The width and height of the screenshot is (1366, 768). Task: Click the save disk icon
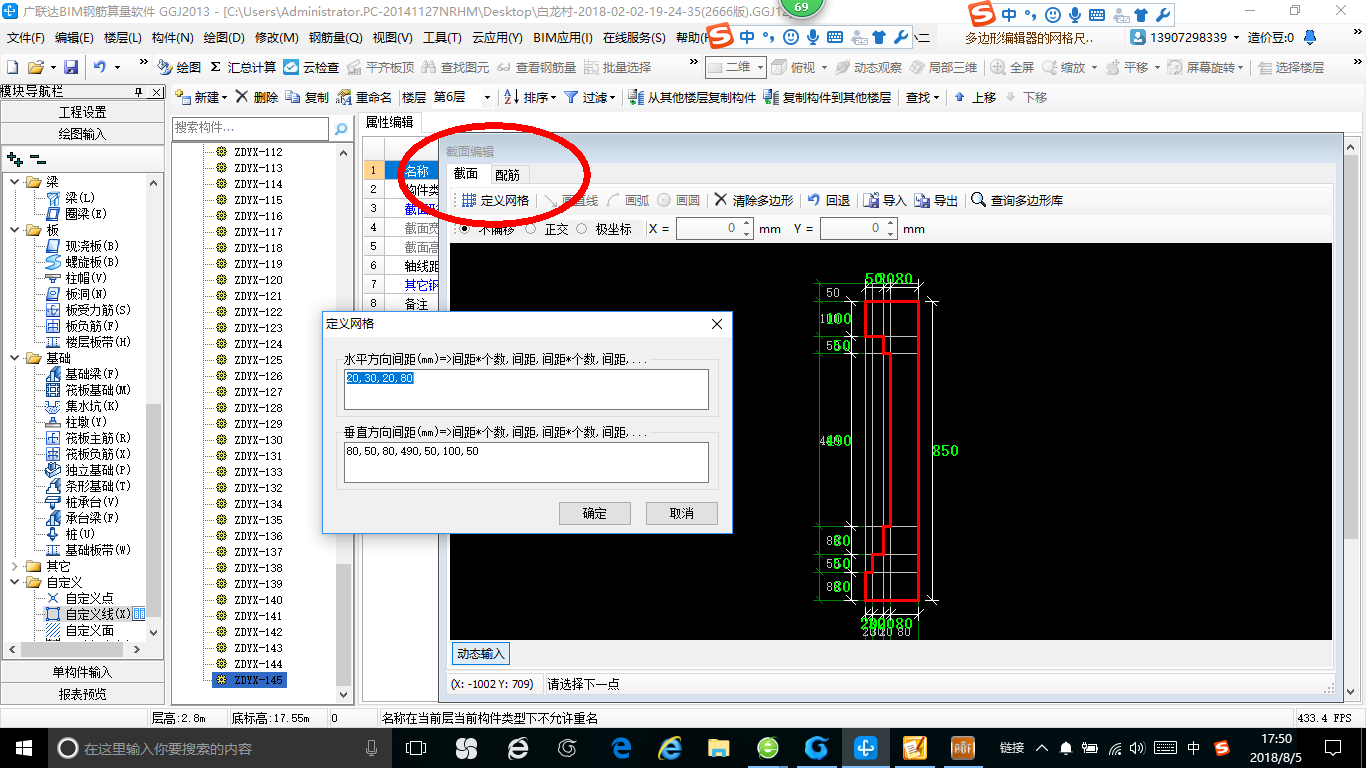[71, 67]
